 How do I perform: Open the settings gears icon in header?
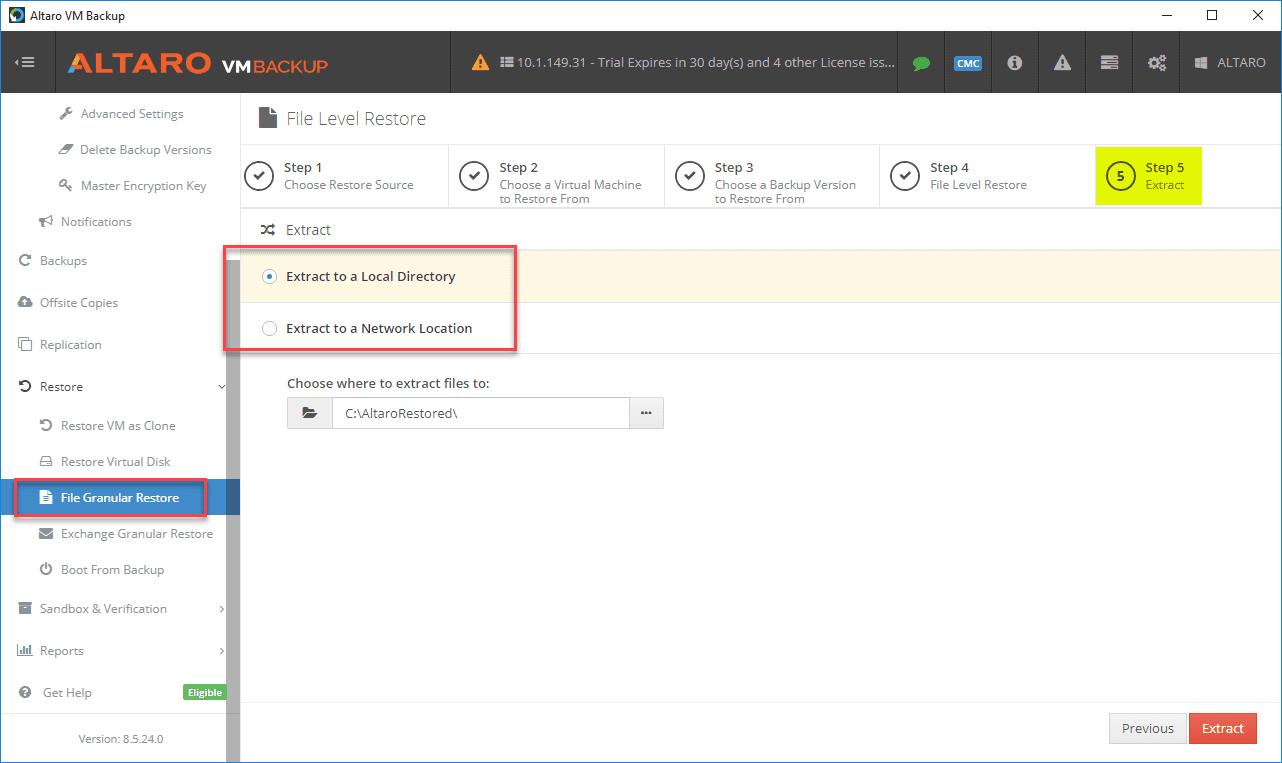(x=1157, y=62)
